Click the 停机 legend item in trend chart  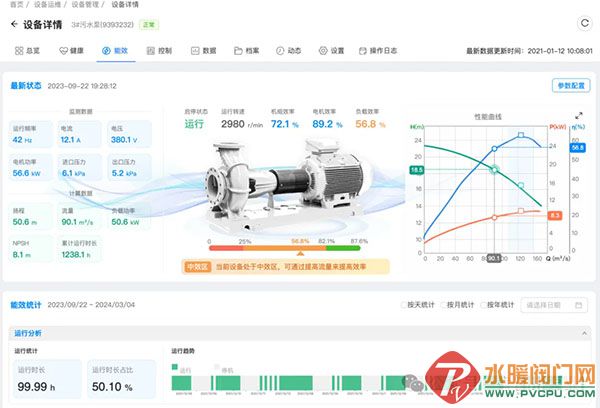223,369
